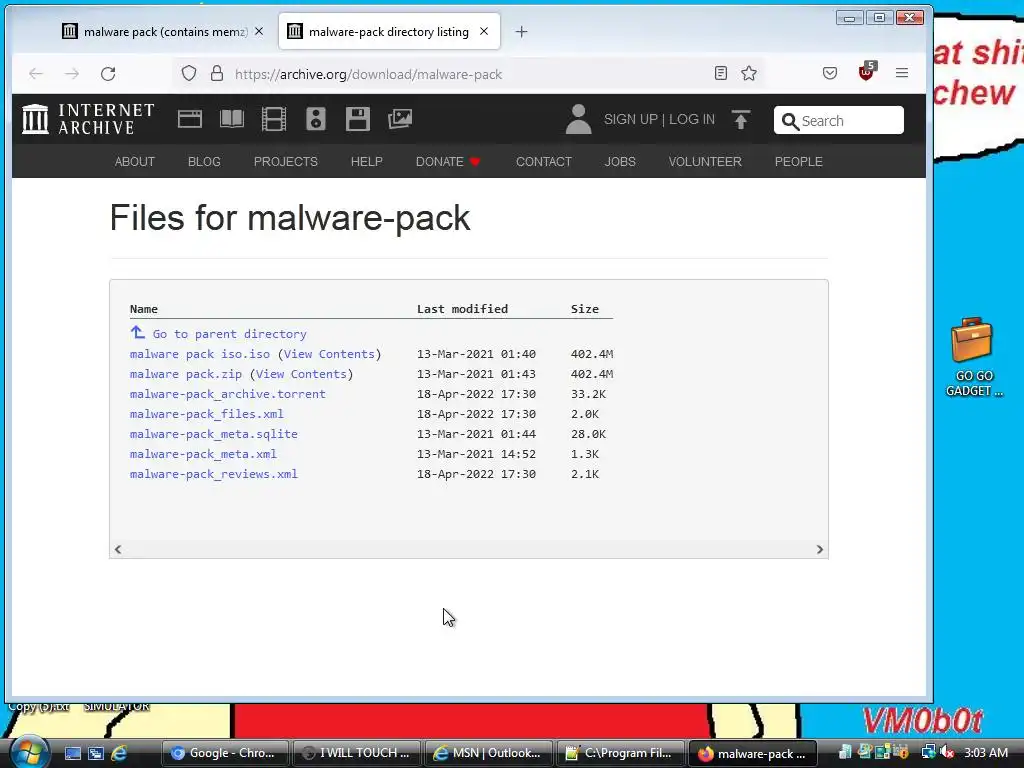
Task: Open the ABOUT menu item
Action: pos(135,161)
